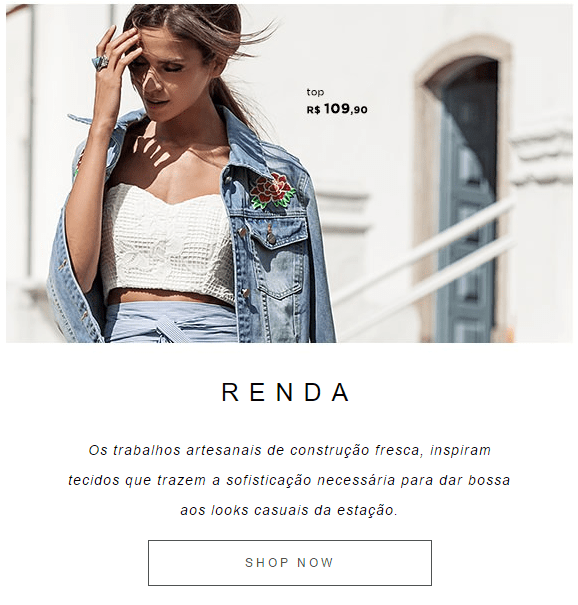Open the R$ 109,90 price tag

pyautogui.click(x=337, y=109)
